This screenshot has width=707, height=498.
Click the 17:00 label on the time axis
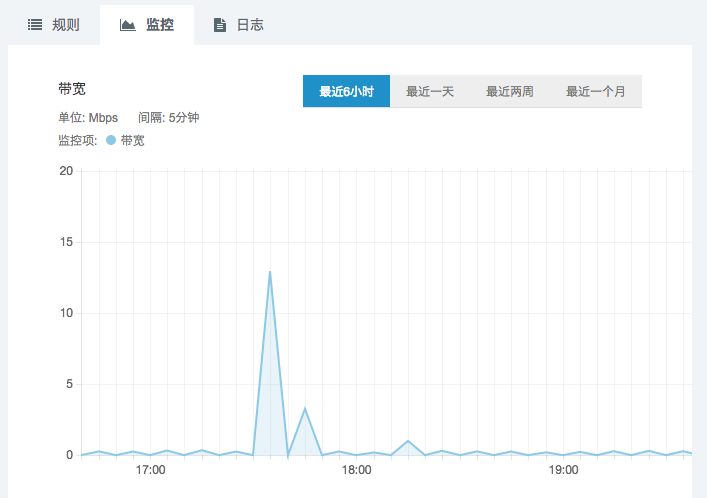[151, 470]
